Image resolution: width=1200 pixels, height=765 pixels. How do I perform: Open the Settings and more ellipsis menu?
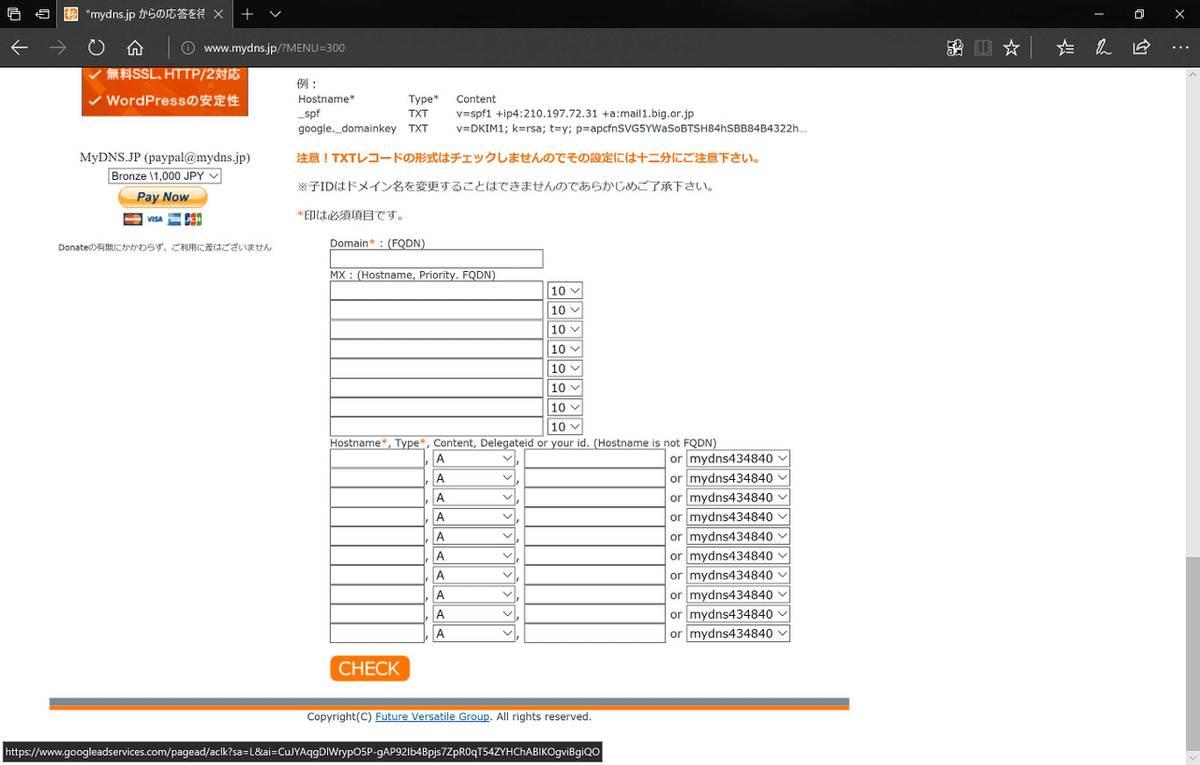(x=1179, y=48)
